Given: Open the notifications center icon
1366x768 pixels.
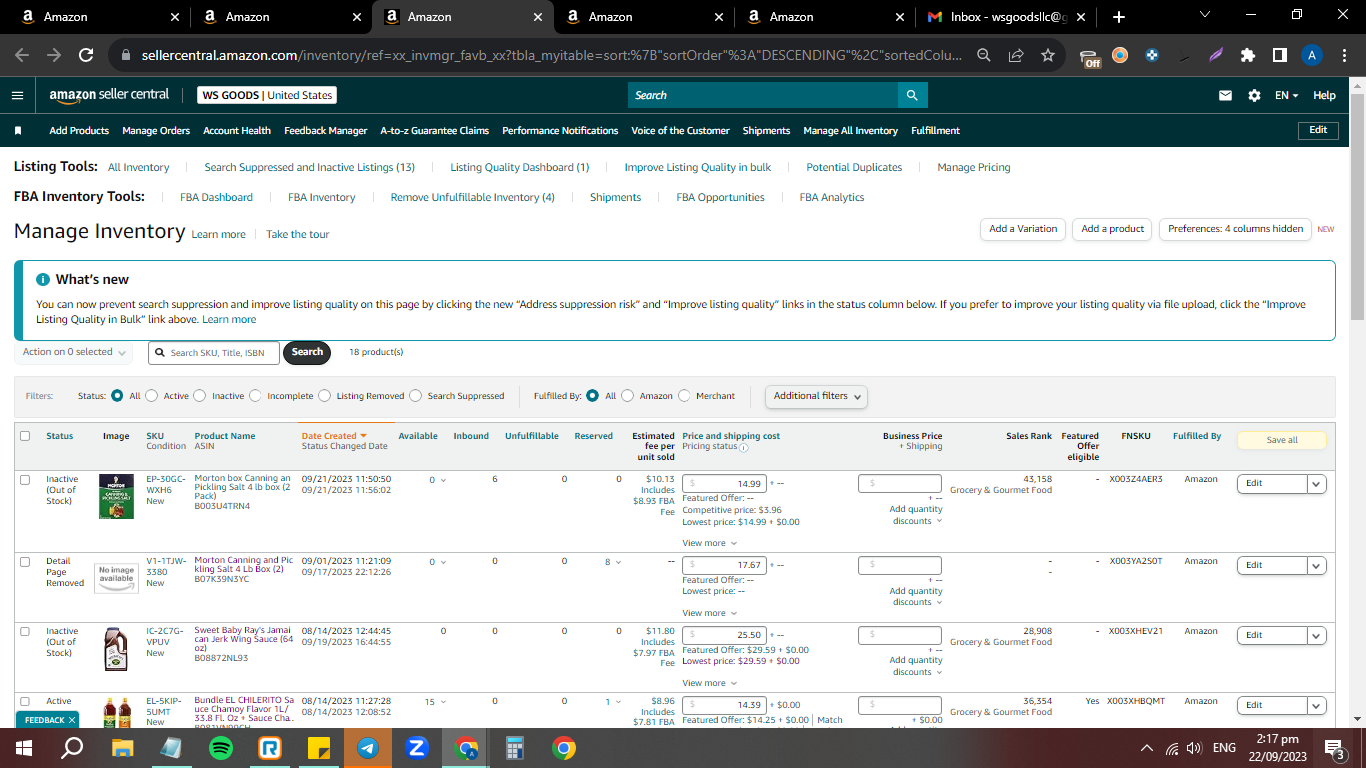Looking at the screenshot, I should [1333, 747].
